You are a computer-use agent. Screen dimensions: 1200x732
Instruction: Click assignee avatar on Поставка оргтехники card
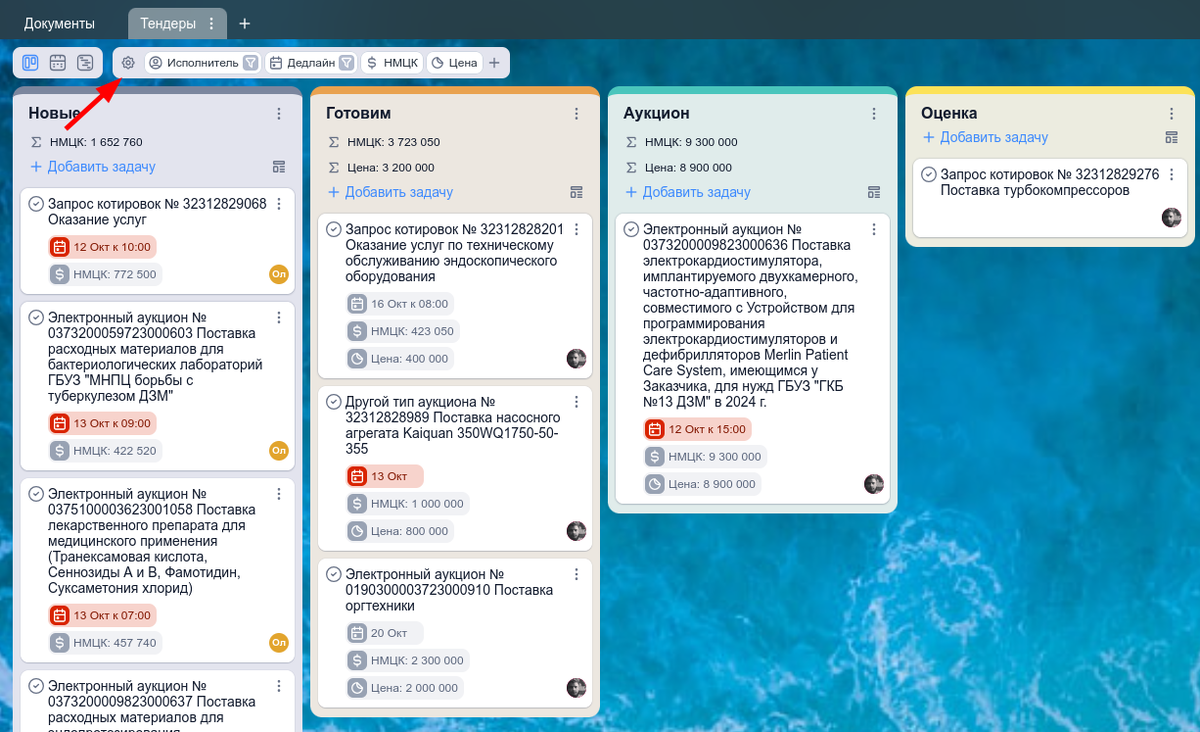pyautogui.click(x=577, y=688)
